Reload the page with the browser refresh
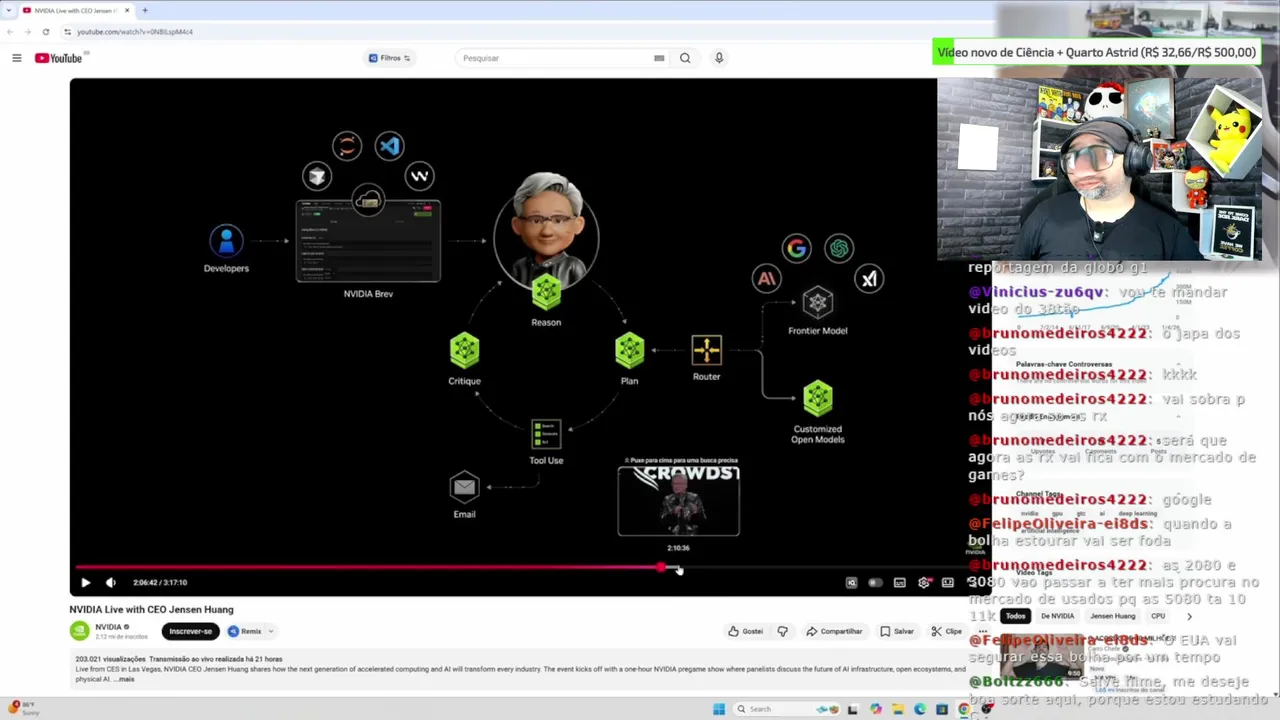 click(x=45, y=32)
